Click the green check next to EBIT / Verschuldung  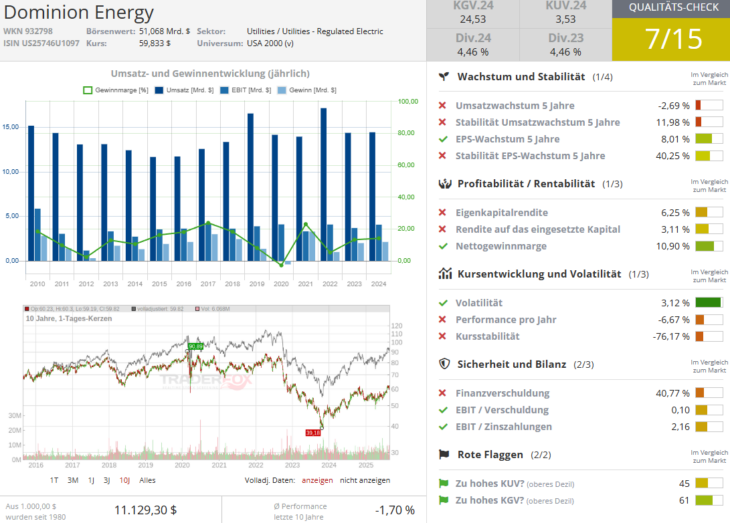point(443,410)
